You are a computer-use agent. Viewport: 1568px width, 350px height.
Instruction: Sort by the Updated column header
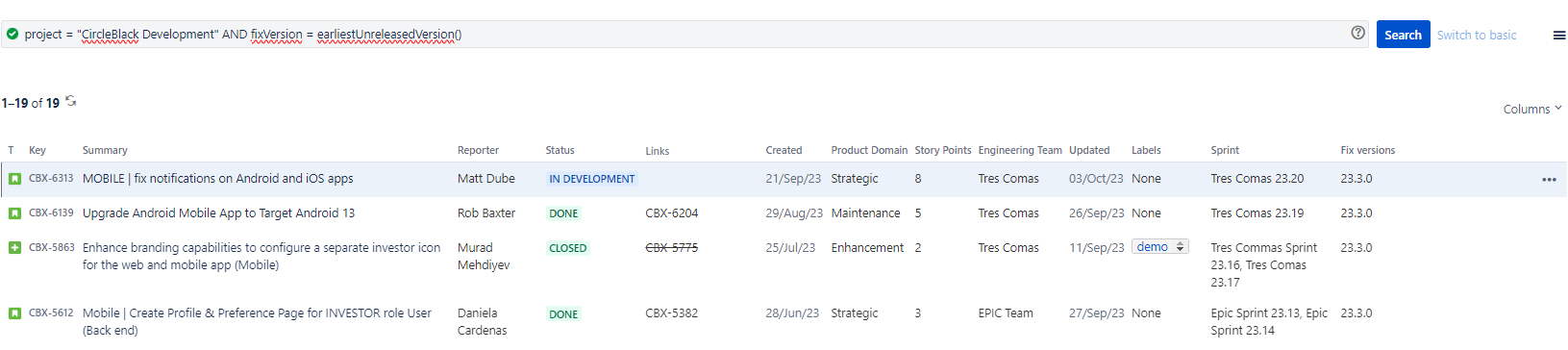(x=1089, y=150)
